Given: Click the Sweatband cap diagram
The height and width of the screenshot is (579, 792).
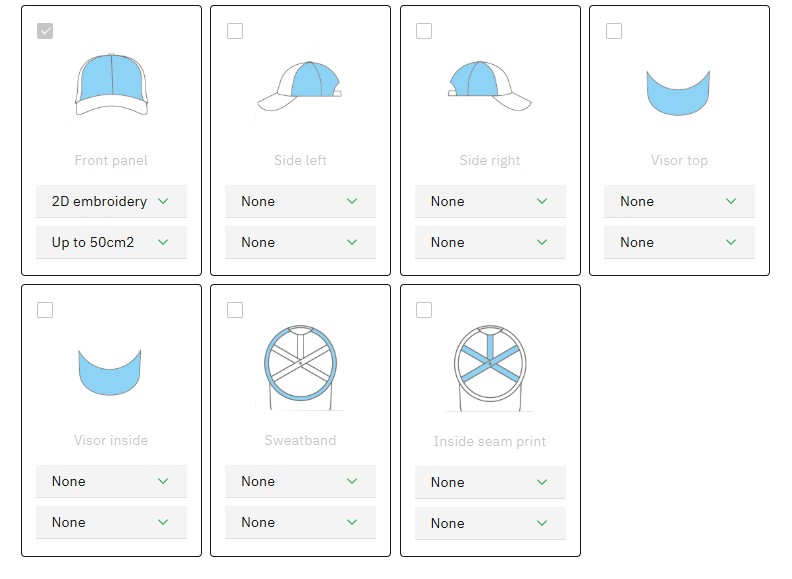Looking at the screenshot, I should coord(300,364).
